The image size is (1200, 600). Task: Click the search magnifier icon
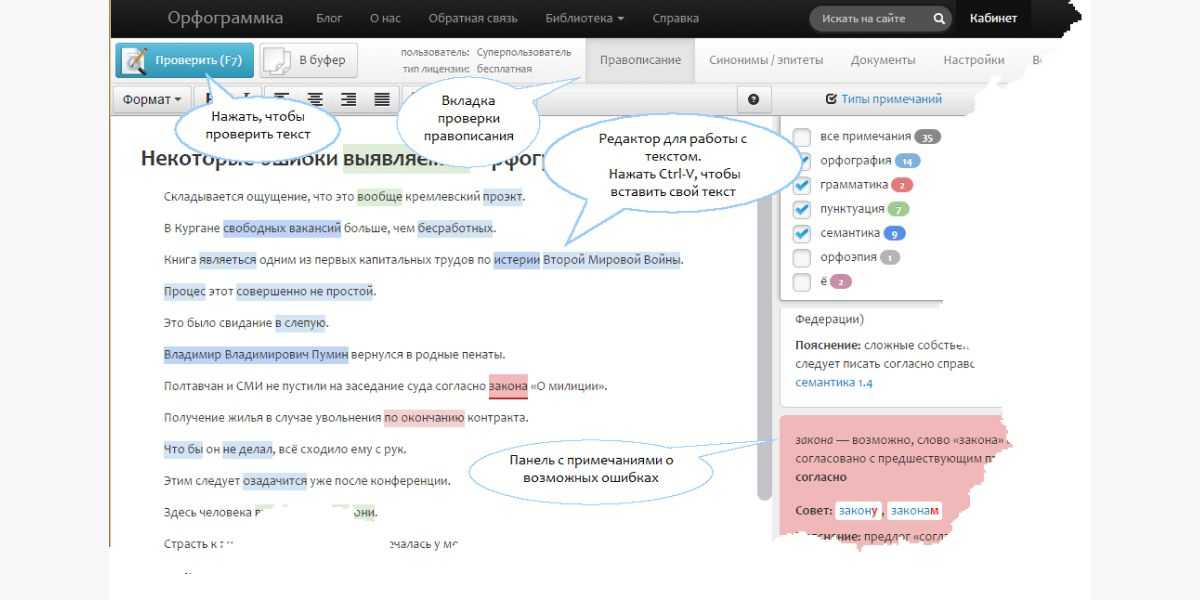(938, 18)
